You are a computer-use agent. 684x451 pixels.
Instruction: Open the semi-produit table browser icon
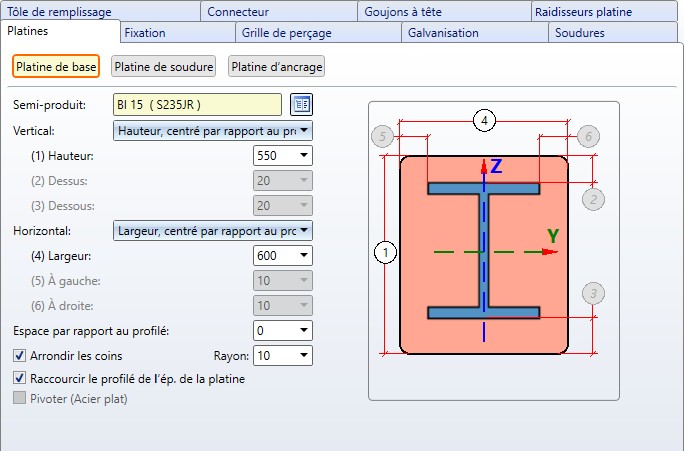(x=301, y=104)
